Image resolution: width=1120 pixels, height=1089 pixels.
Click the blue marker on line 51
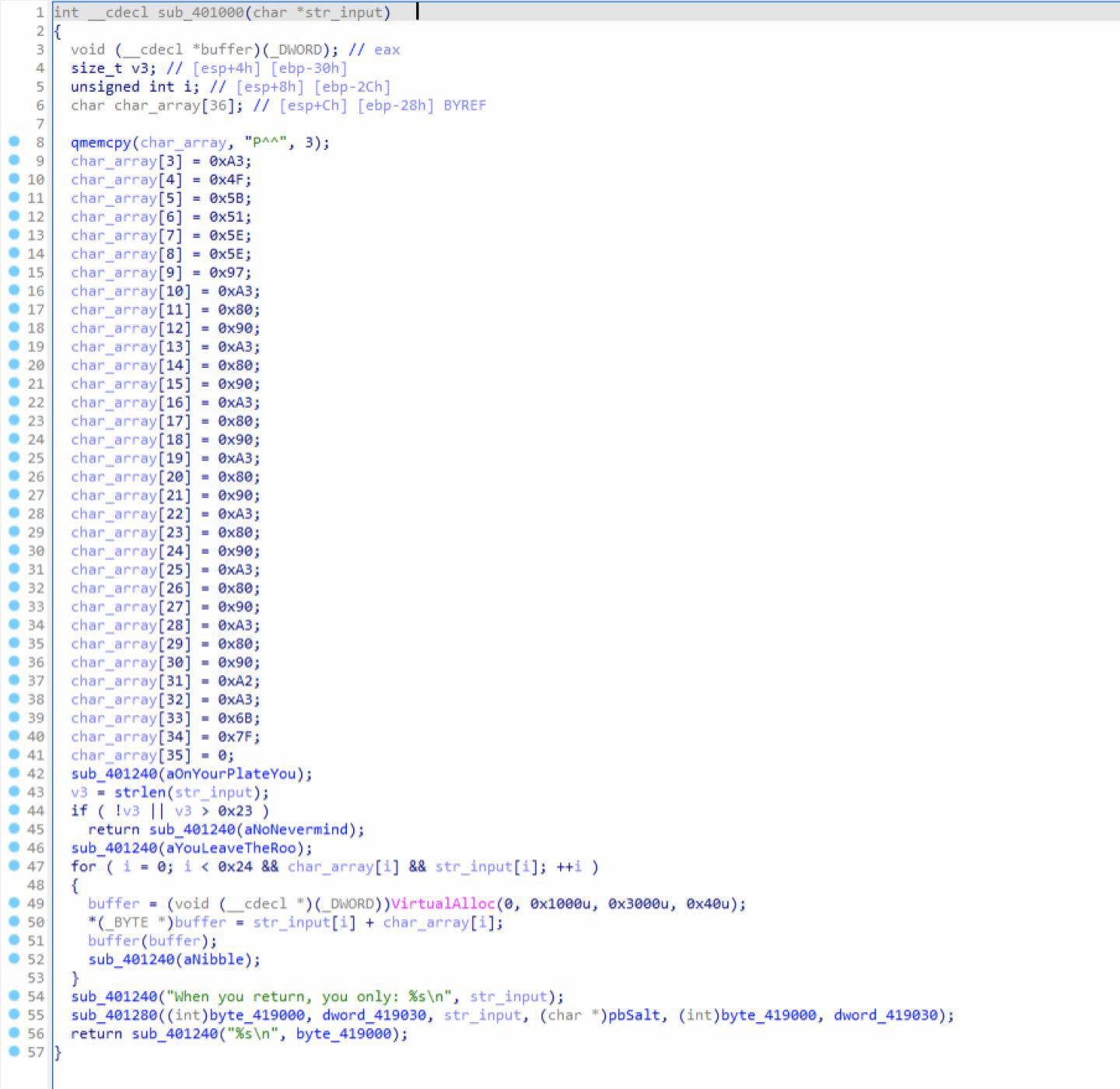14,940
